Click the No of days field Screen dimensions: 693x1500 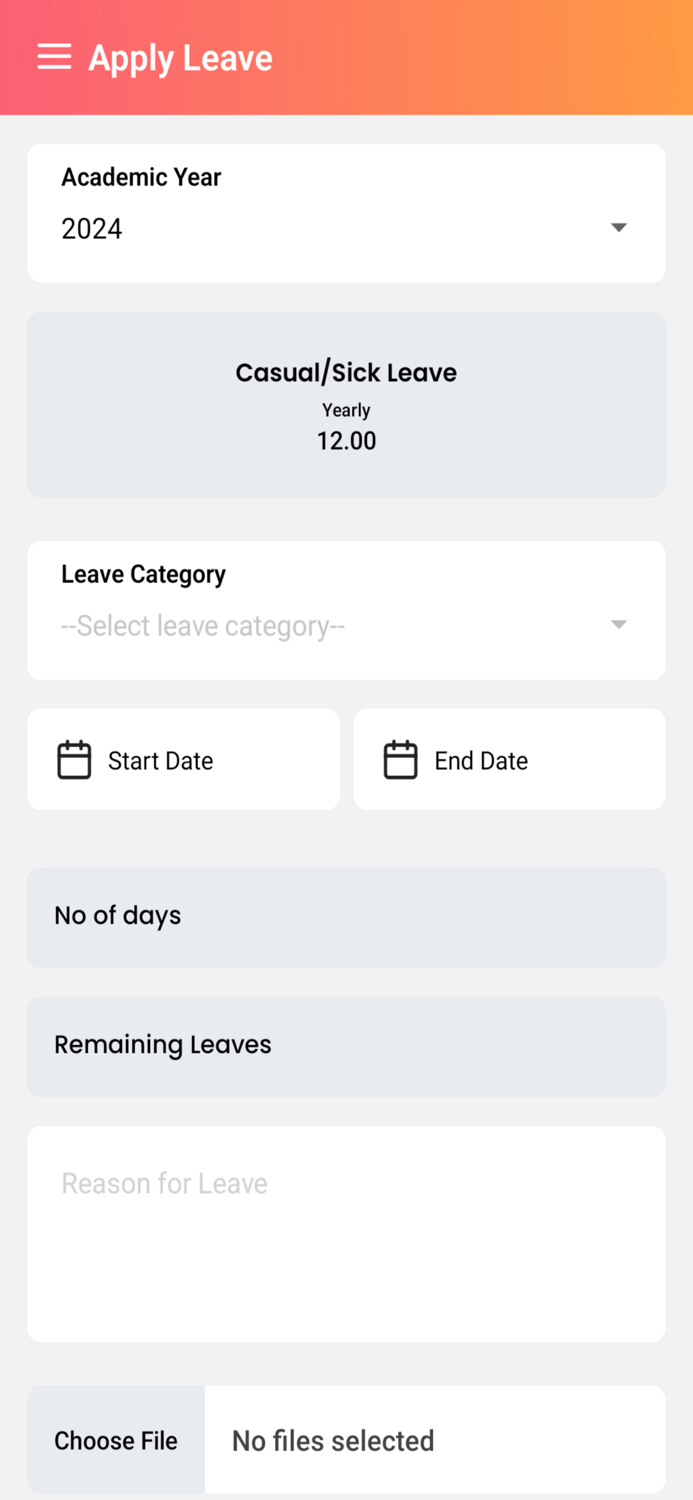346,916
